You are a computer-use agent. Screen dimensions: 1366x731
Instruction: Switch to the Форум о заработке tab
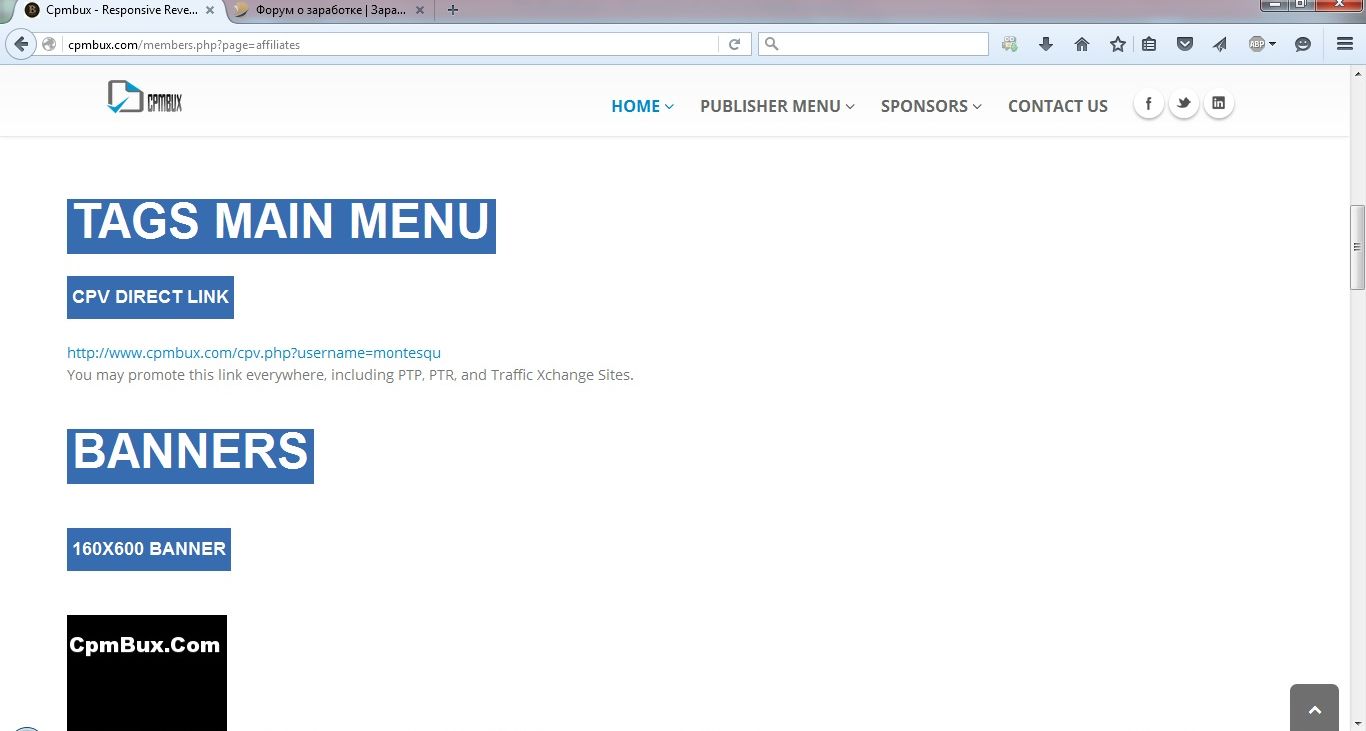click(x=328, y=10)
